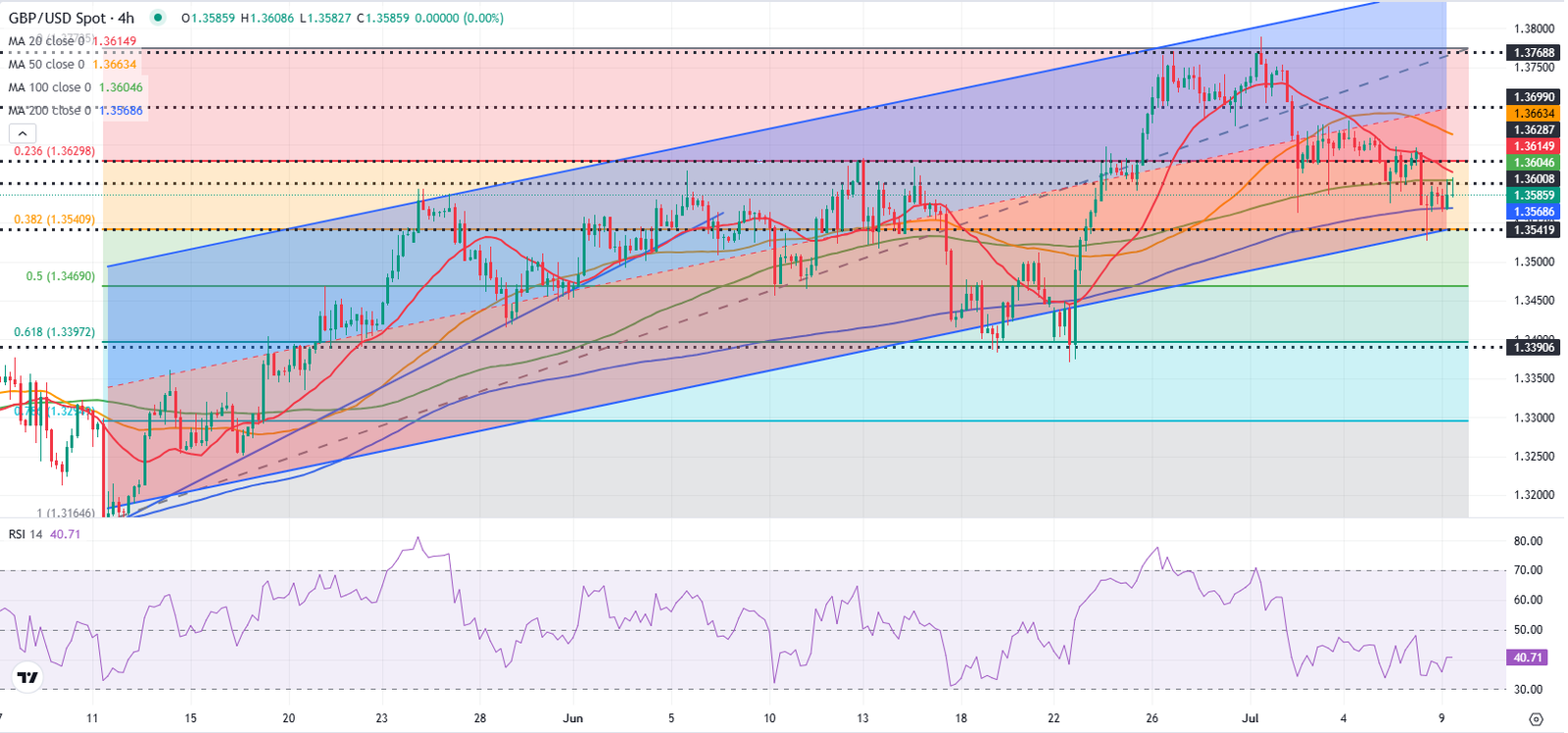Image resolution: width=1568 pixels, height=733 pixels.
Task: Click the orange 1.36634 MA price tag
Action: 1535,114
